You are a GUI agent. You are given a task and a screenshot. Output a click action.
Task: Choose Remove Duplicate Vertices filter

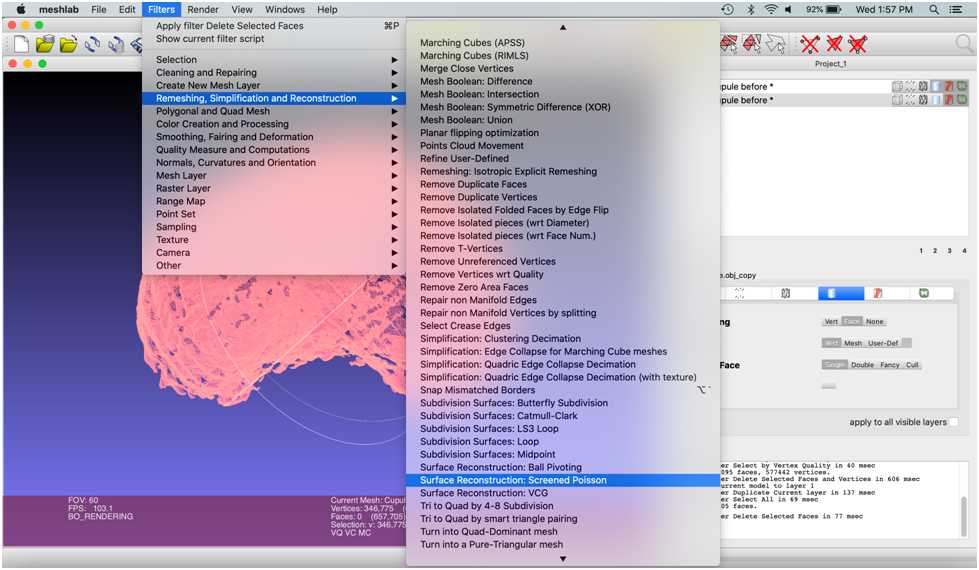(563, 197)
